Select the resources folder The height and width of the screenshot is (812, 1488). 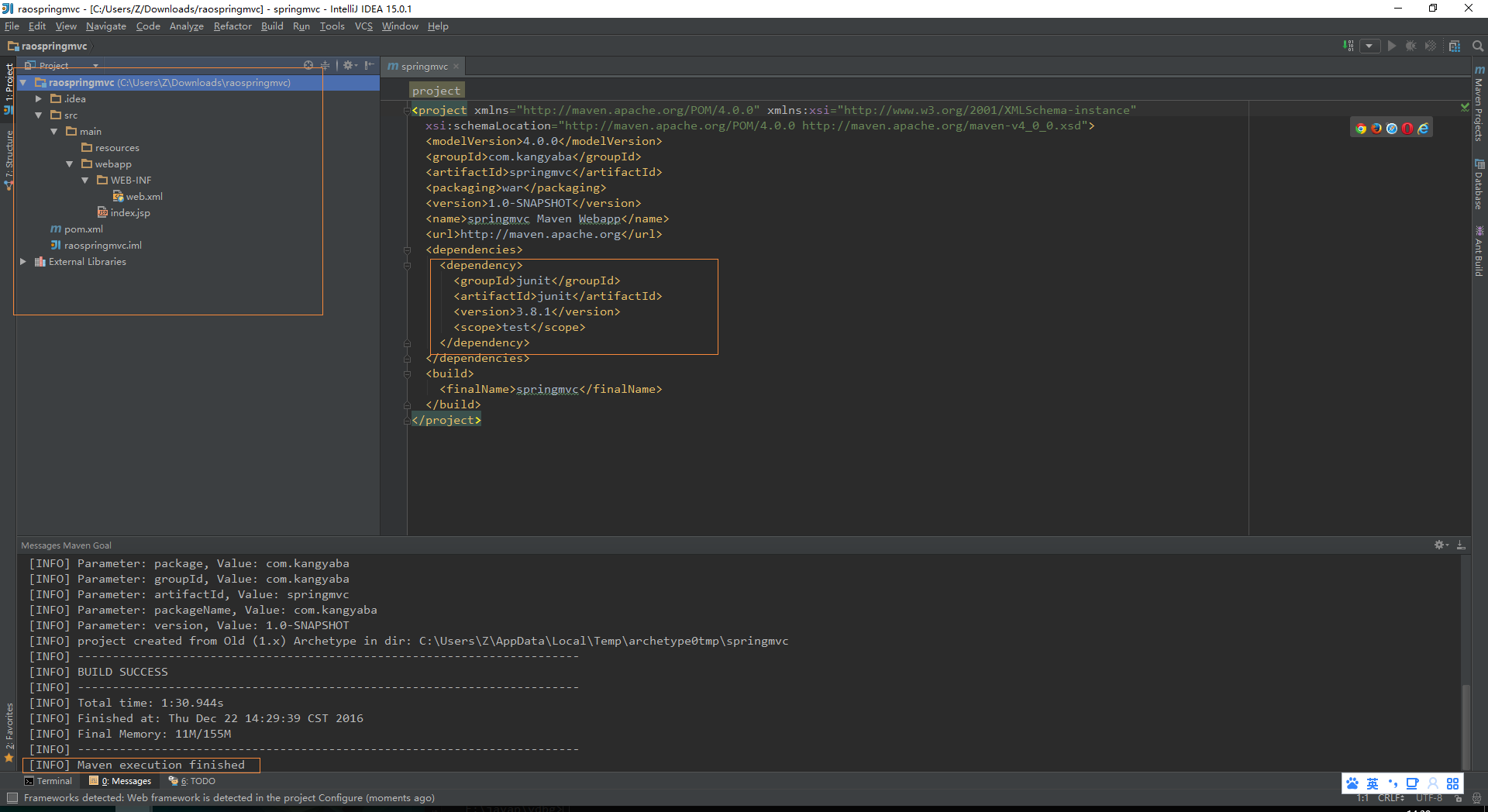coord(110,147)
